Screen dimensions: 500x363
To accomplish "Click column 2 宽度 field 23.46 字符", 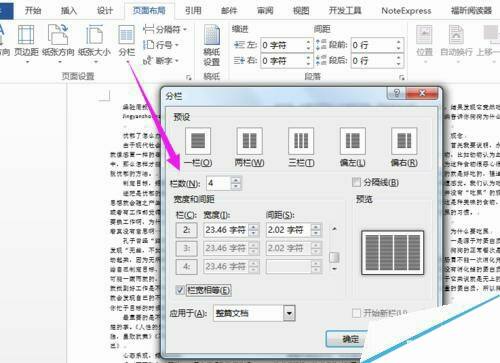I will (226, 230).
